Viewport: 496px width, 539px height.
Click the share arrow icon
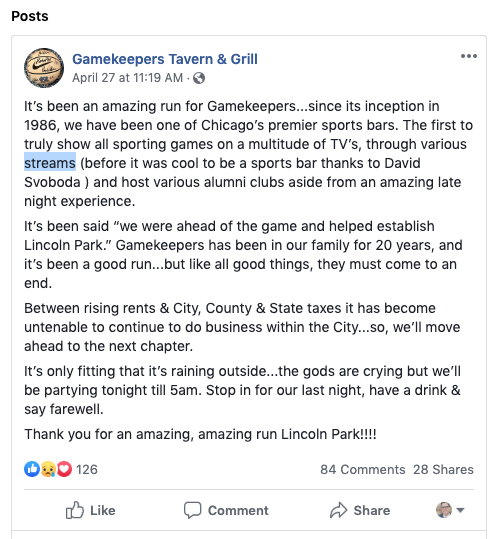(x=339, y=510)
